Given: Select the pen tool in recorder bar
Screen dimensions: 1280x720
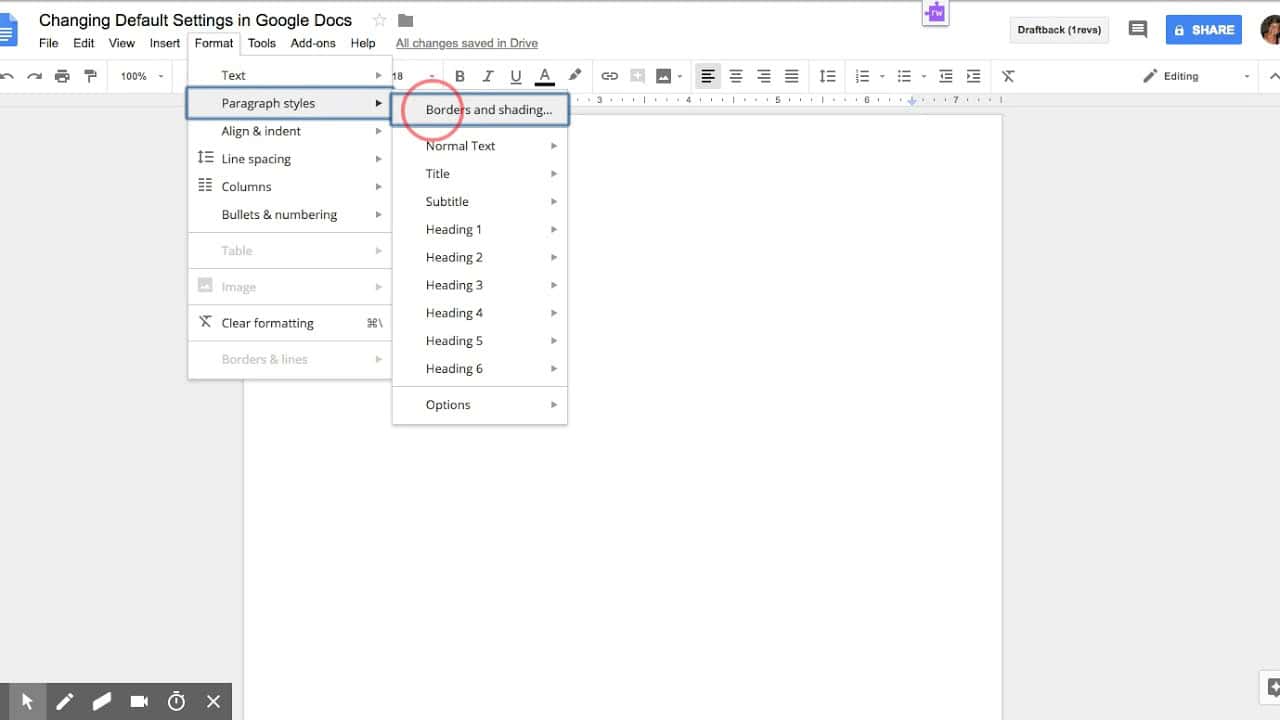Looking at the screenshot, I should coord(65,701).
